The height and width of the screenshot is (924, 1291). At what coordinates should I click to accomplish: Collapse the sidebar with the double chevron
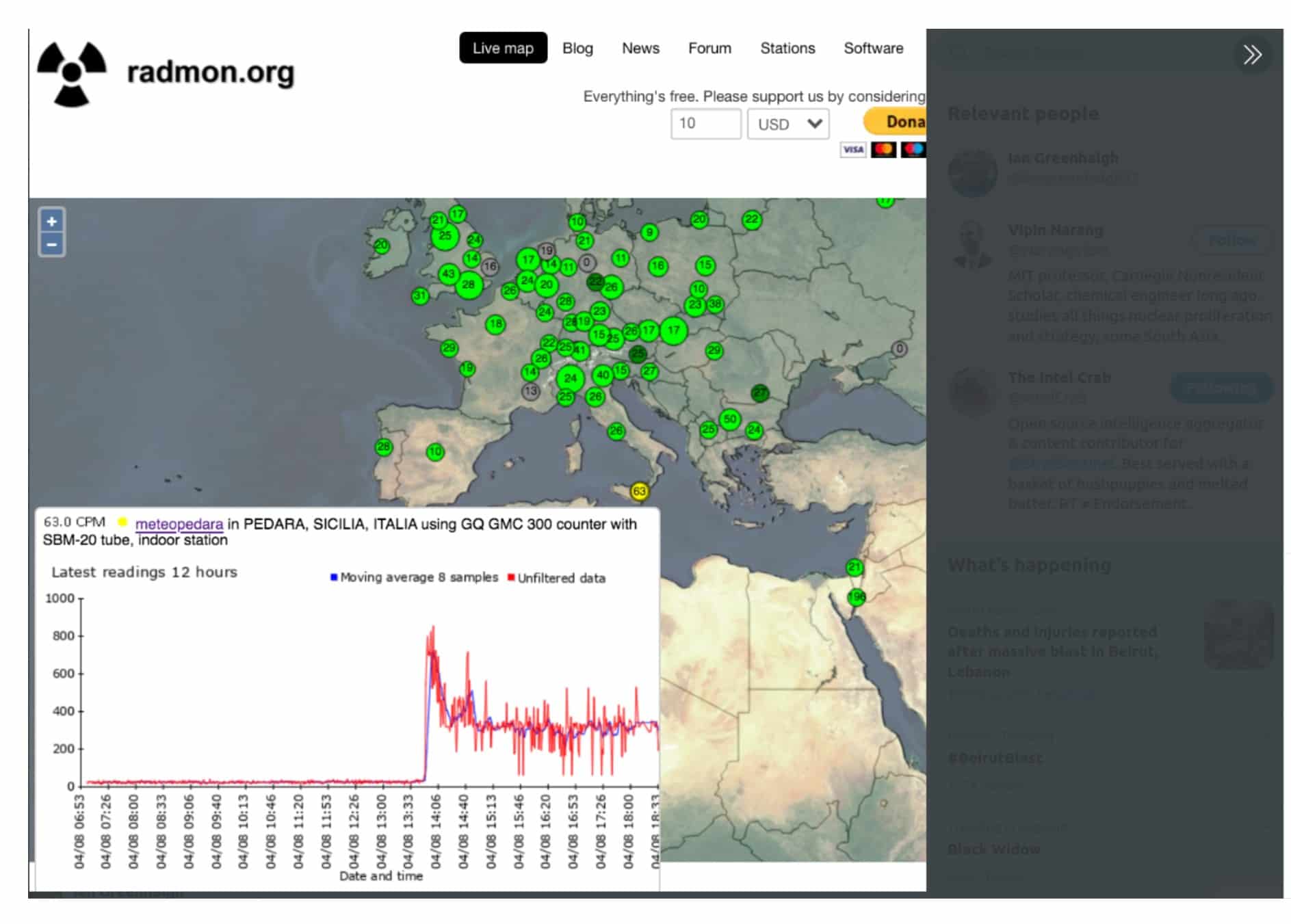pos(1252,55)
